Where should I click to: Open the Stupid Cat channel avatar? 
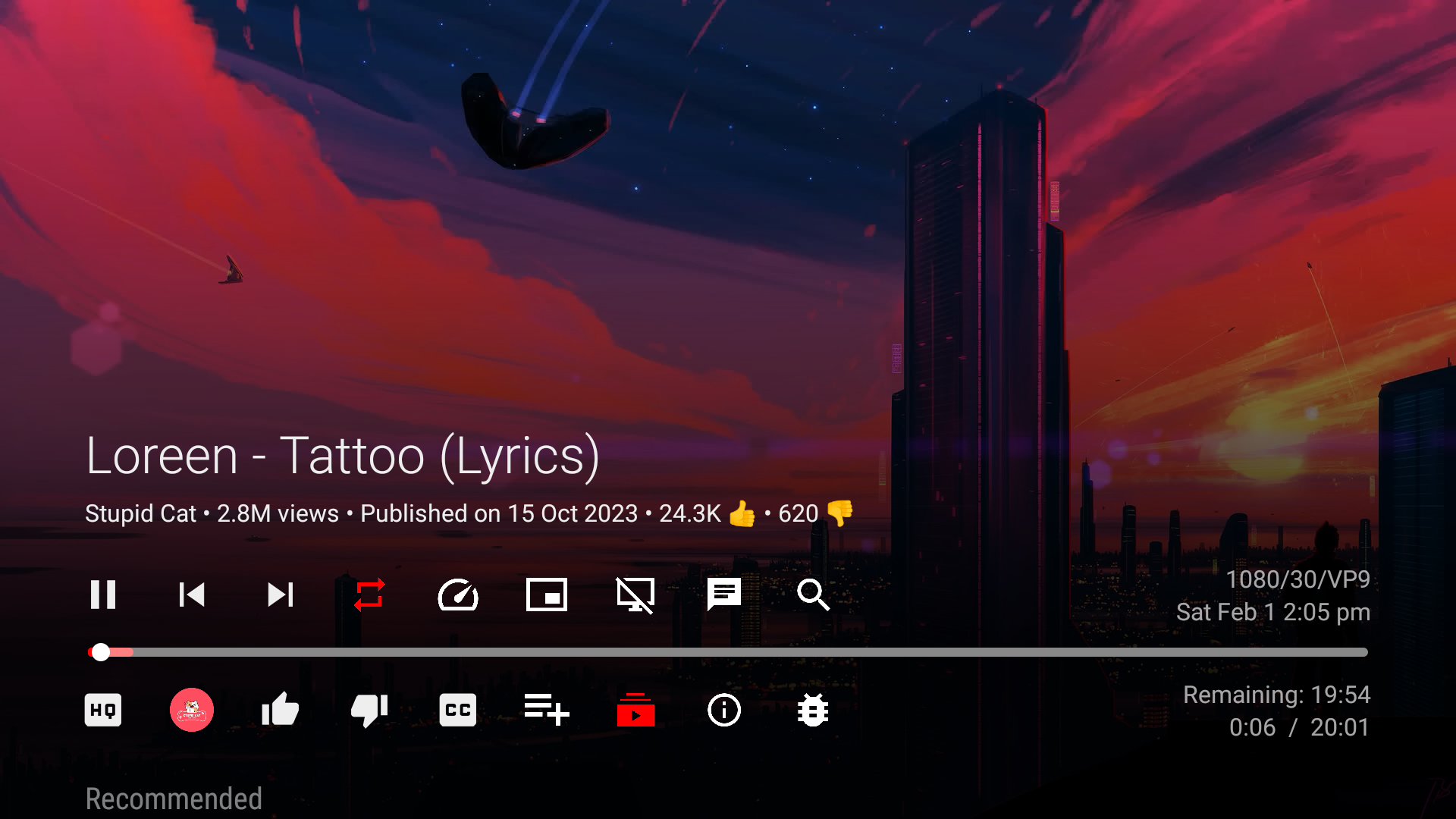click(192, 711)
